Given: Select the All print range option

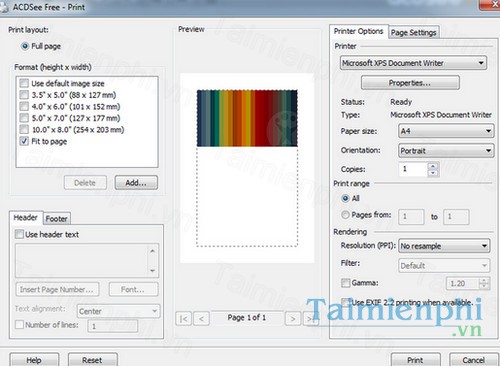Looking at the screenshot, I should pyautogui.click(x=345, y=198).
